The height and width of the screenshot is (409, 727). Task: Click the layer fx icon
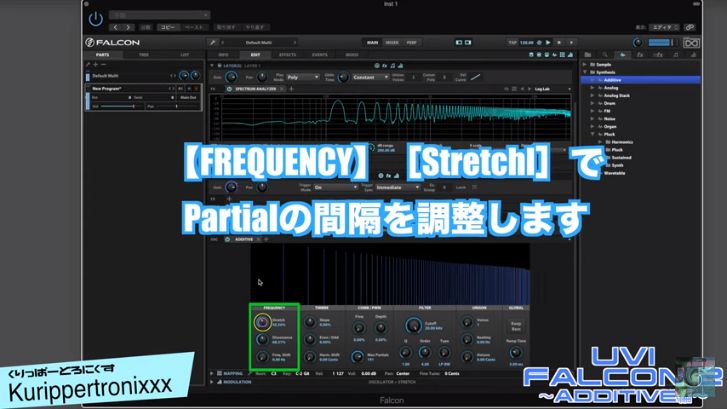point(384,66)
